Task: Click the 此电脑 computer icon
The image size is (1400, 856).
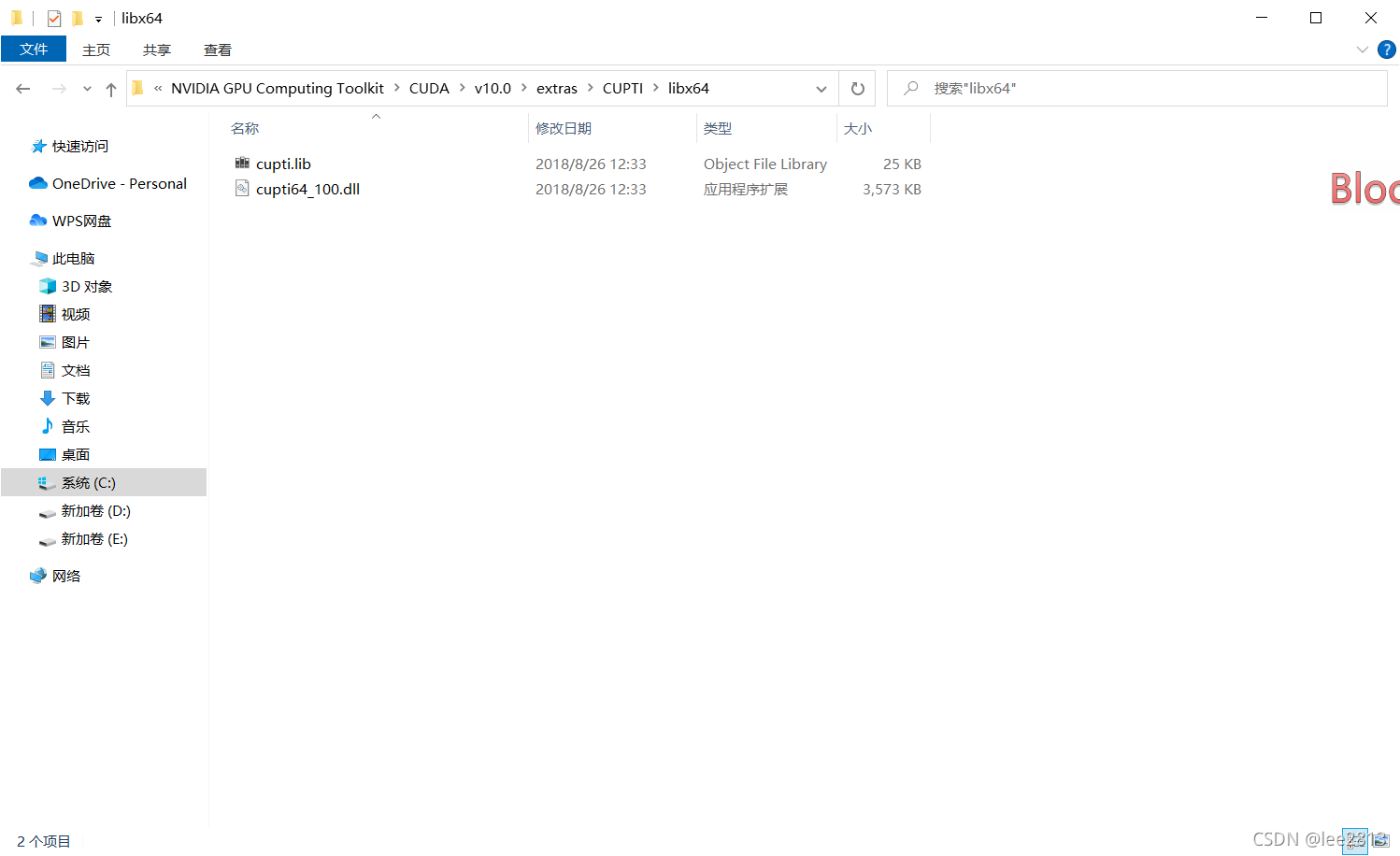Action: [x=39, y=258]
